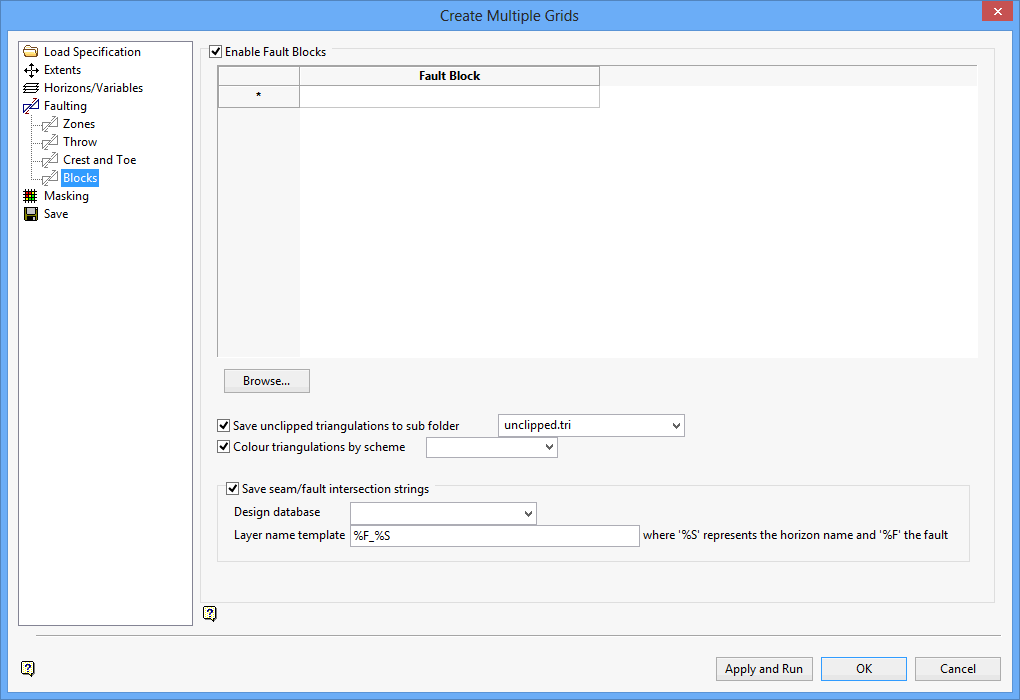Open the unclipped.tri folder dropdown
The image size is (1020, 700).
coord(674,425)
